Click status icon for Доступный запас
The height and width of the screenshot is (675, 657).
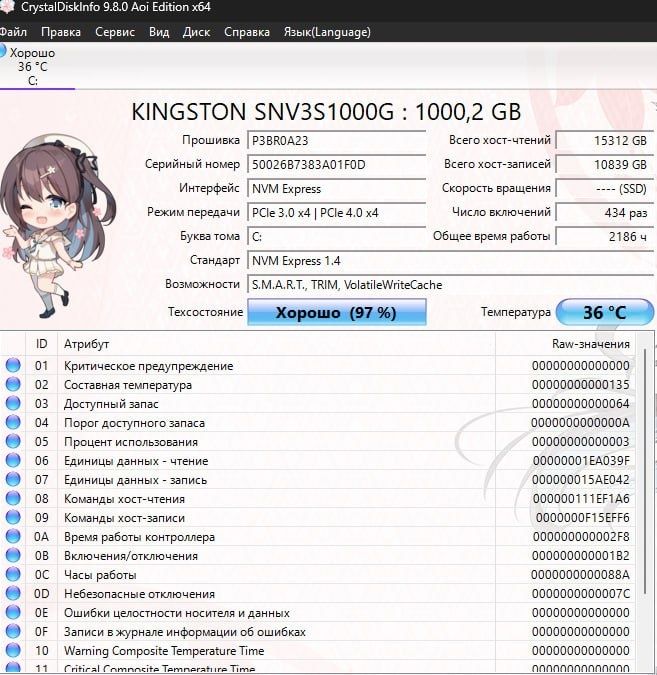click(13, 403)
